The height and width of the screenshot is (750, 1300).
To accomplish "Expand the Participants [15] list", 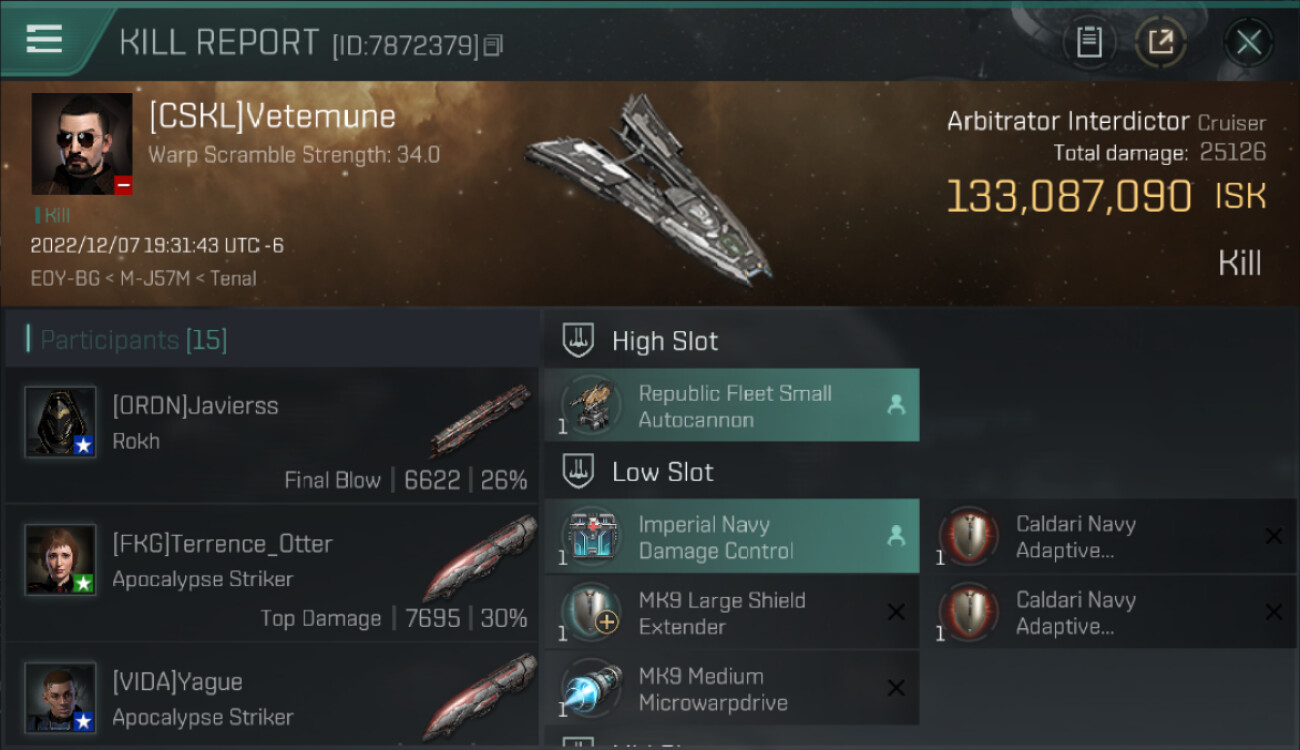I will pyautogui.click(x=134, y=340).
